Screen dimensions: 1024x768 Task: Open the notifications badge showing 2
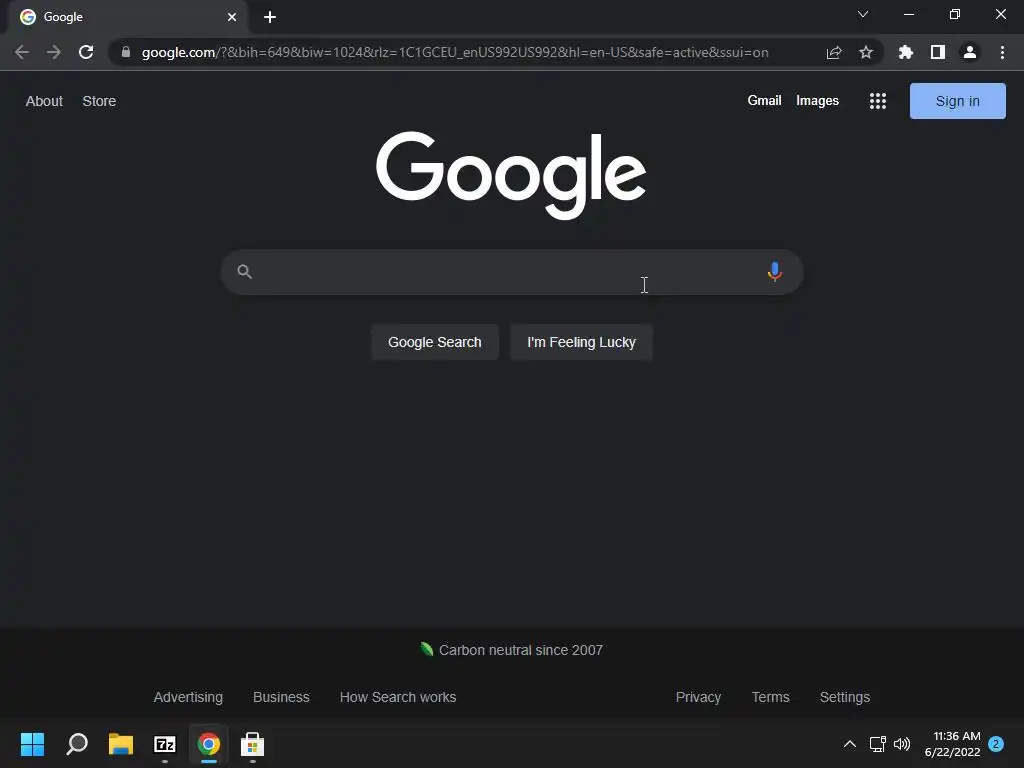click(x=996, y=744)
